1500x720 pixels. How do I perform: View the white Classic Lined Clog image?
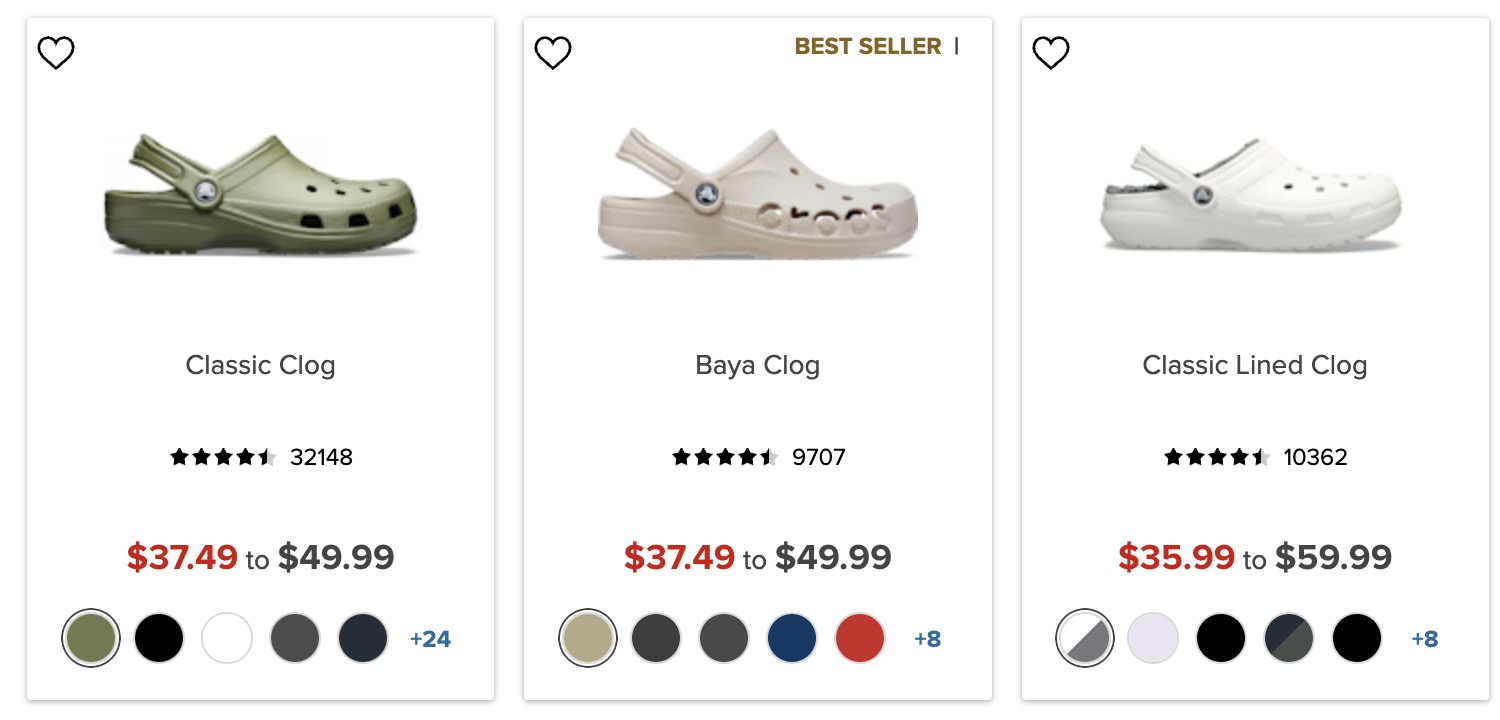coord(1254,195)
